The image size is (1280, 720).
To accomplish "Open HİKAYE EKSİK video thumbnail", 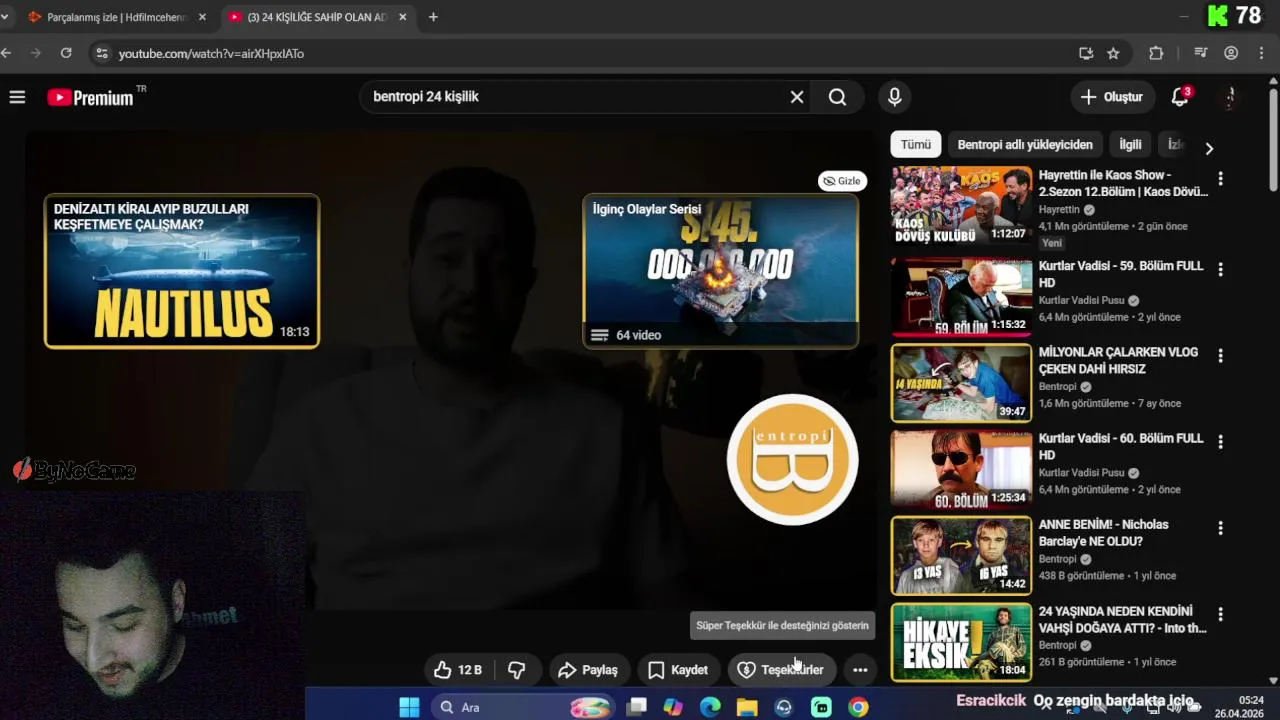I will click(x=961, y=641).
